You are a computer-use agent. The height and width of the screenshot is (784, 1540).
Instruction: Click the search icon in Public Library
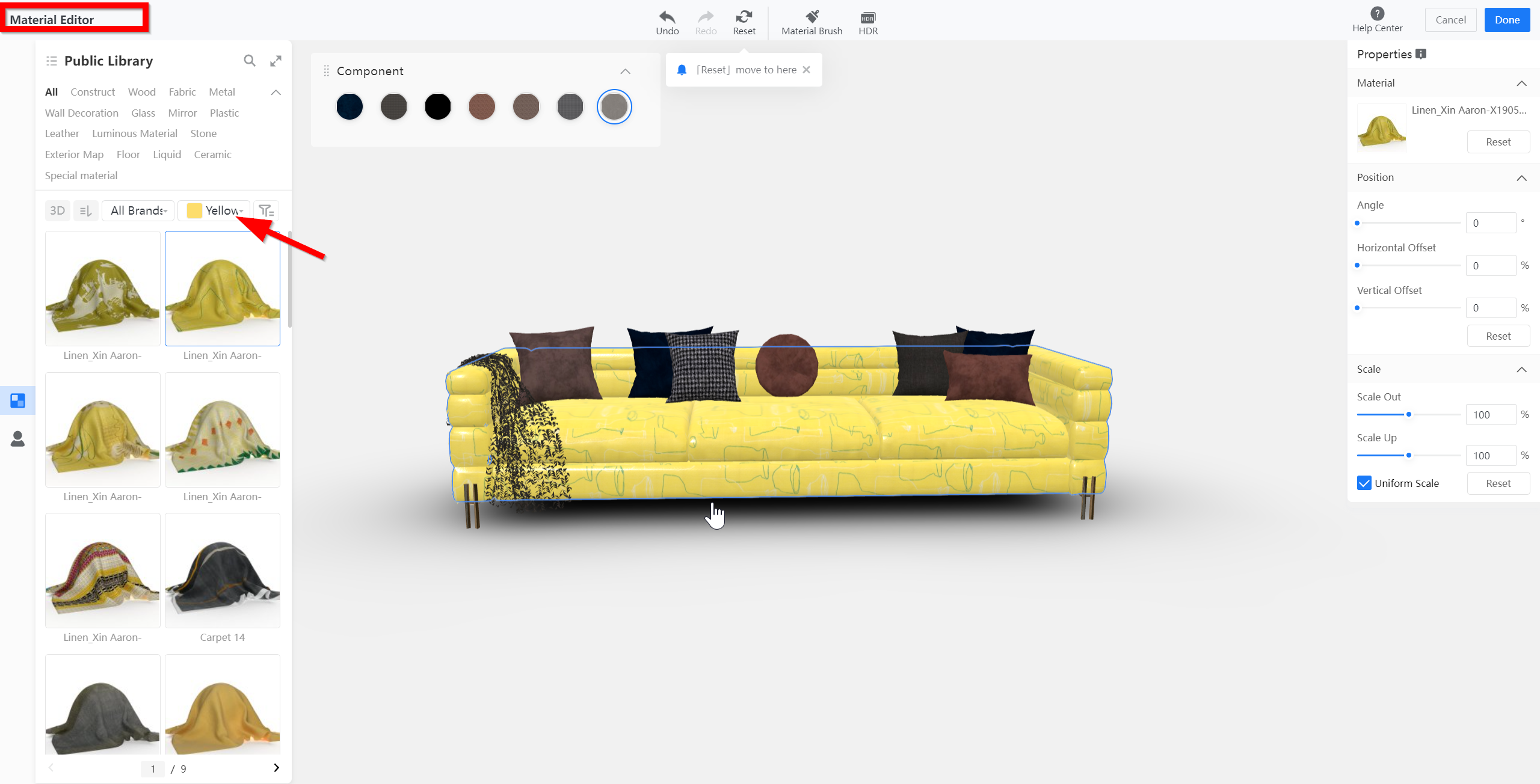tap(250, 61)
